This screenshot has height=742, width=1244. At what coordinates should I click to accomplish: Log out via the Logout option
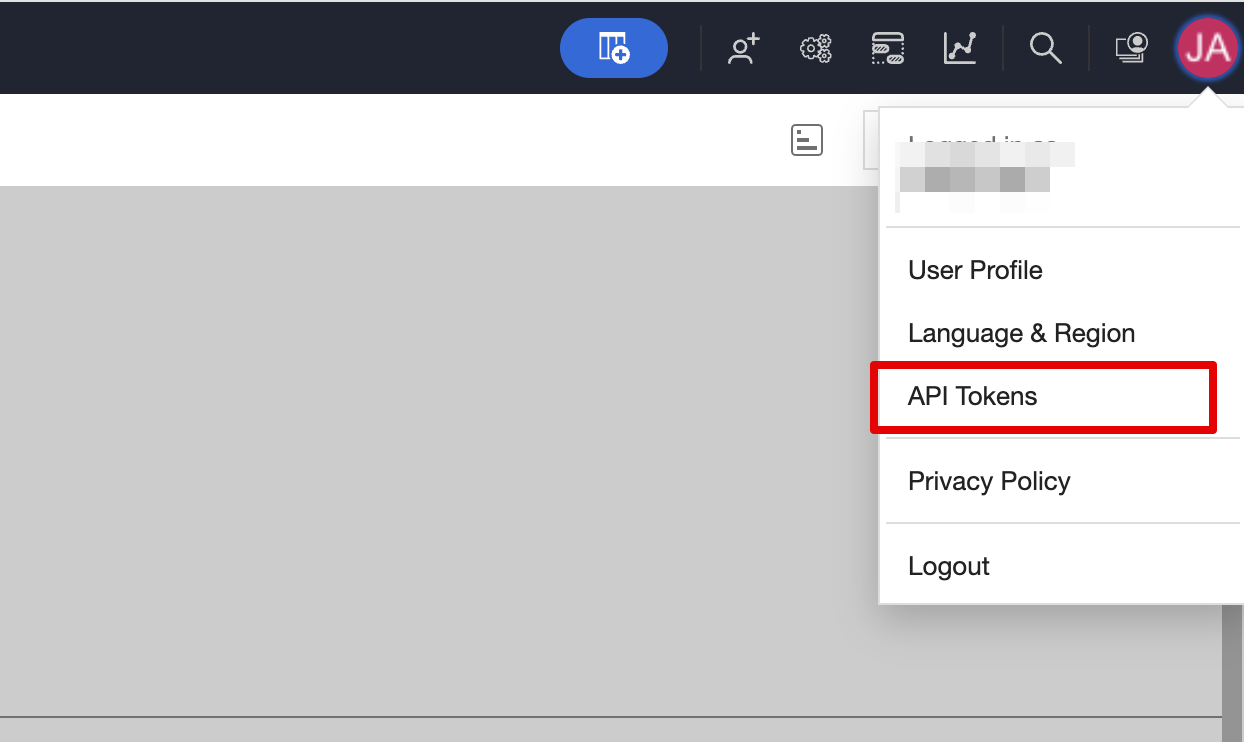point(948,567)
